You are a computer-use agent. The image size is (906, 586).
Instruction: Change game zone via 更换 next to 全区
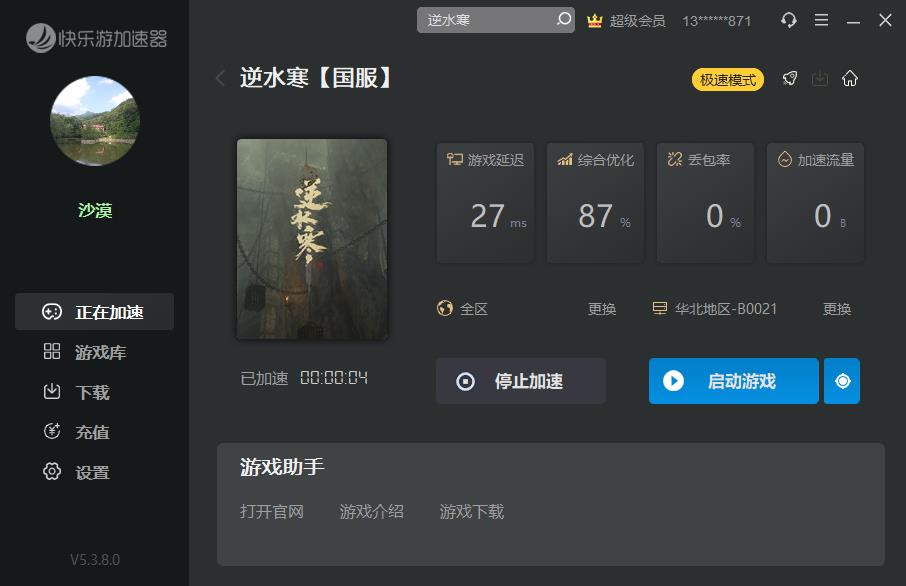pos(602,309)
